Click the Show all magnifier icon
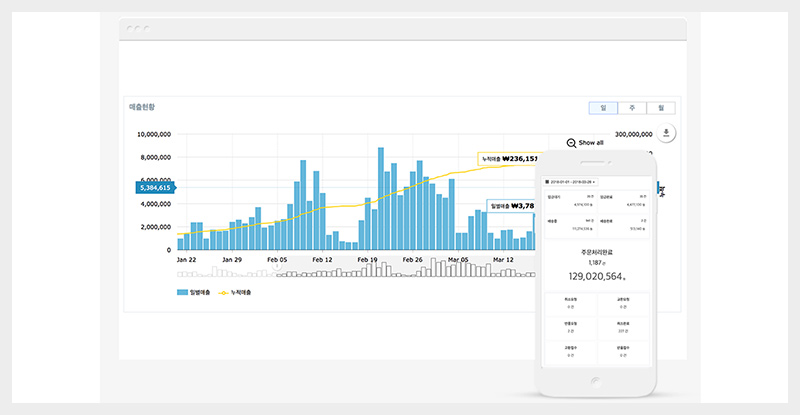The width and height of the screenshot is (800, 415). (571, 143)
